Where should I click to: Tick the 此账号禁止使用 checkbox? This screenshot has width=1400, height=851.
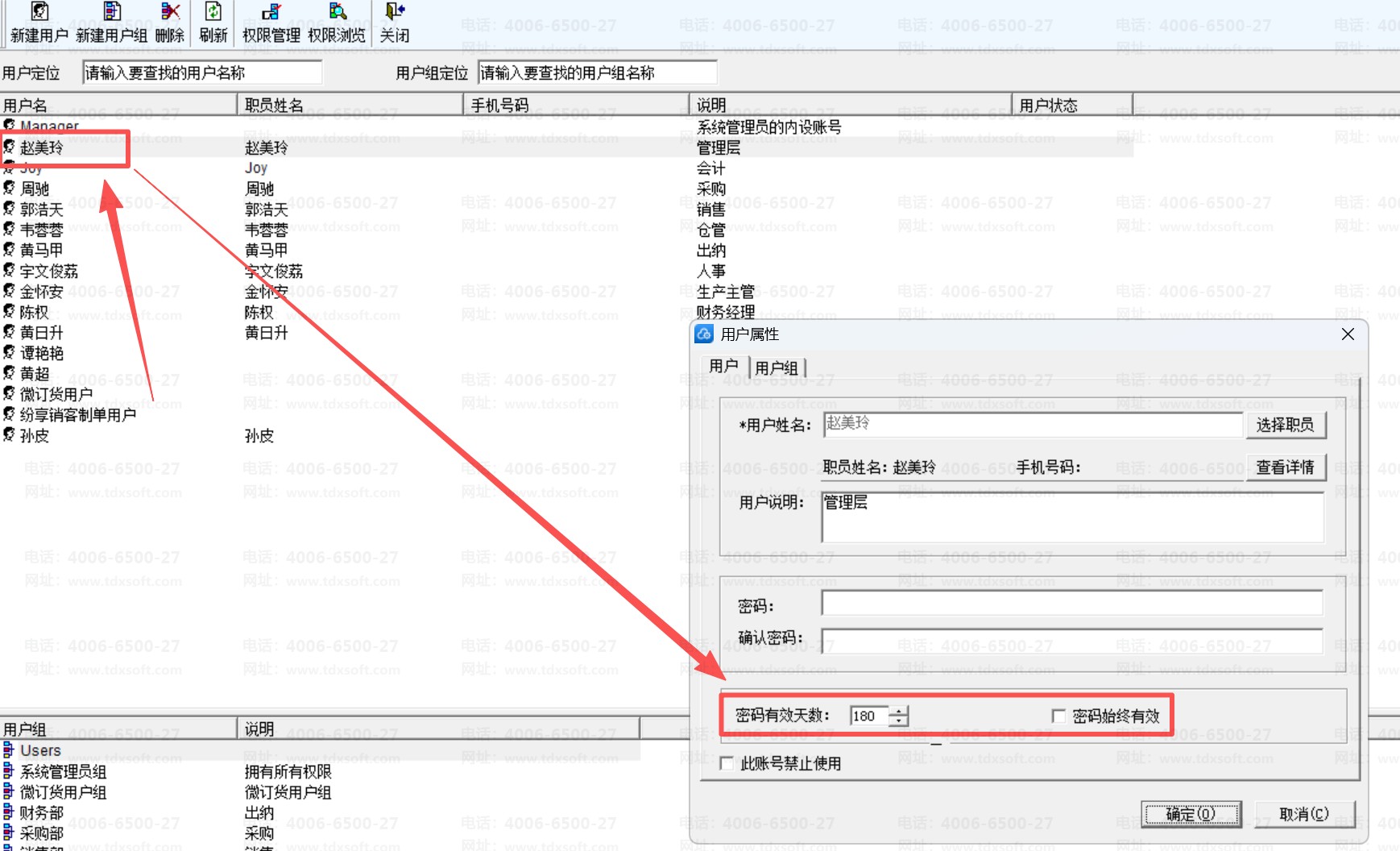click(727, 763)
